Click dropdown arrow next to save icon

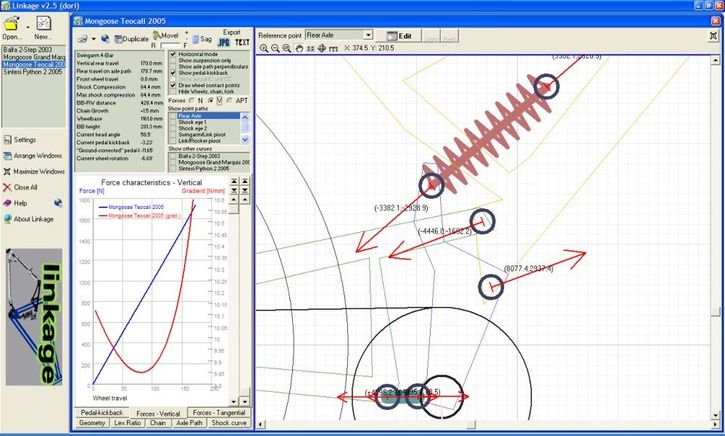click(93, 39)
